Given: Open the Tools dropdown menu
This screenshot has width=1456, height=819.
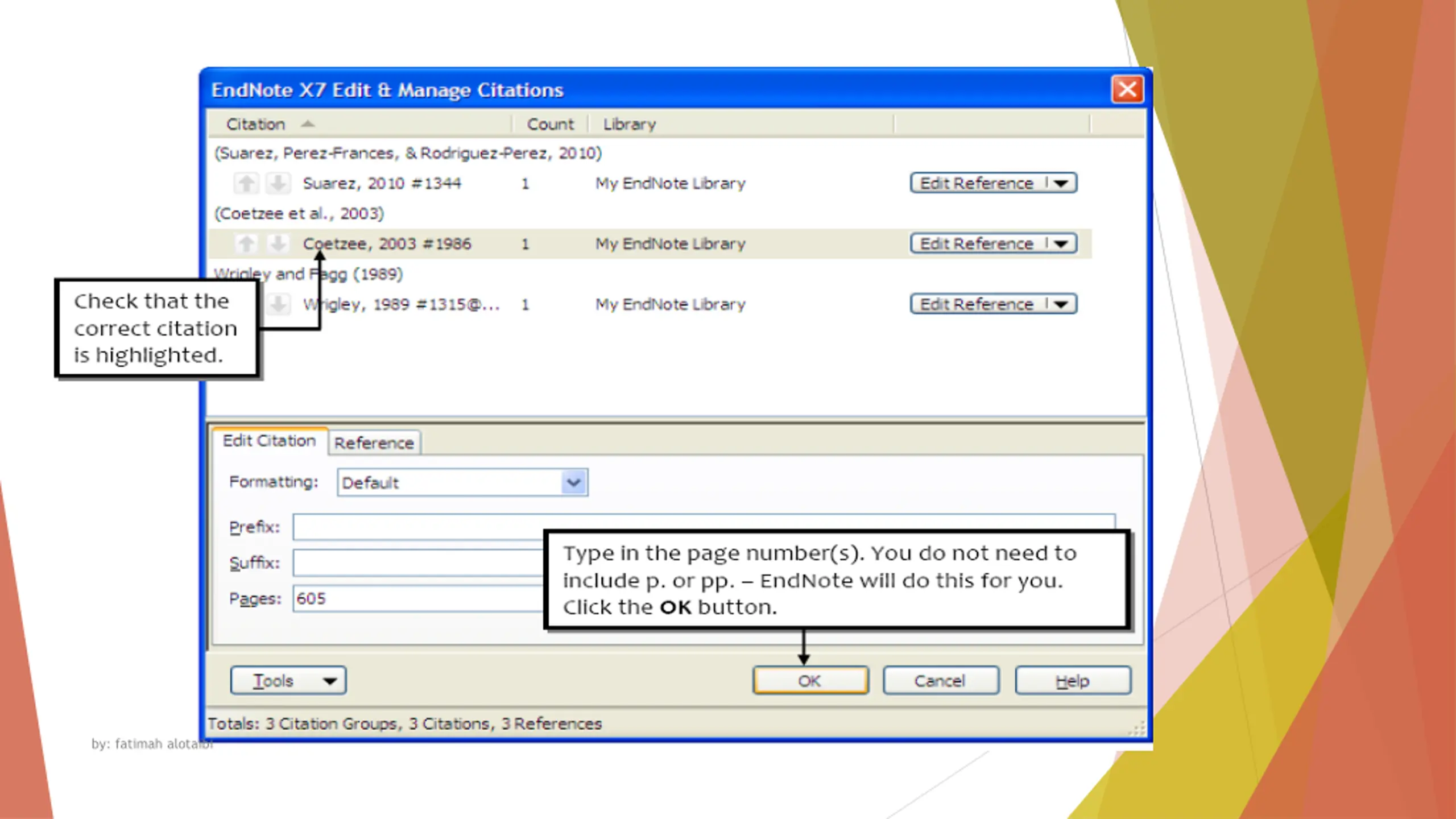Looking at the screenshot, I should pyautogui.click(x=288, y=681).
